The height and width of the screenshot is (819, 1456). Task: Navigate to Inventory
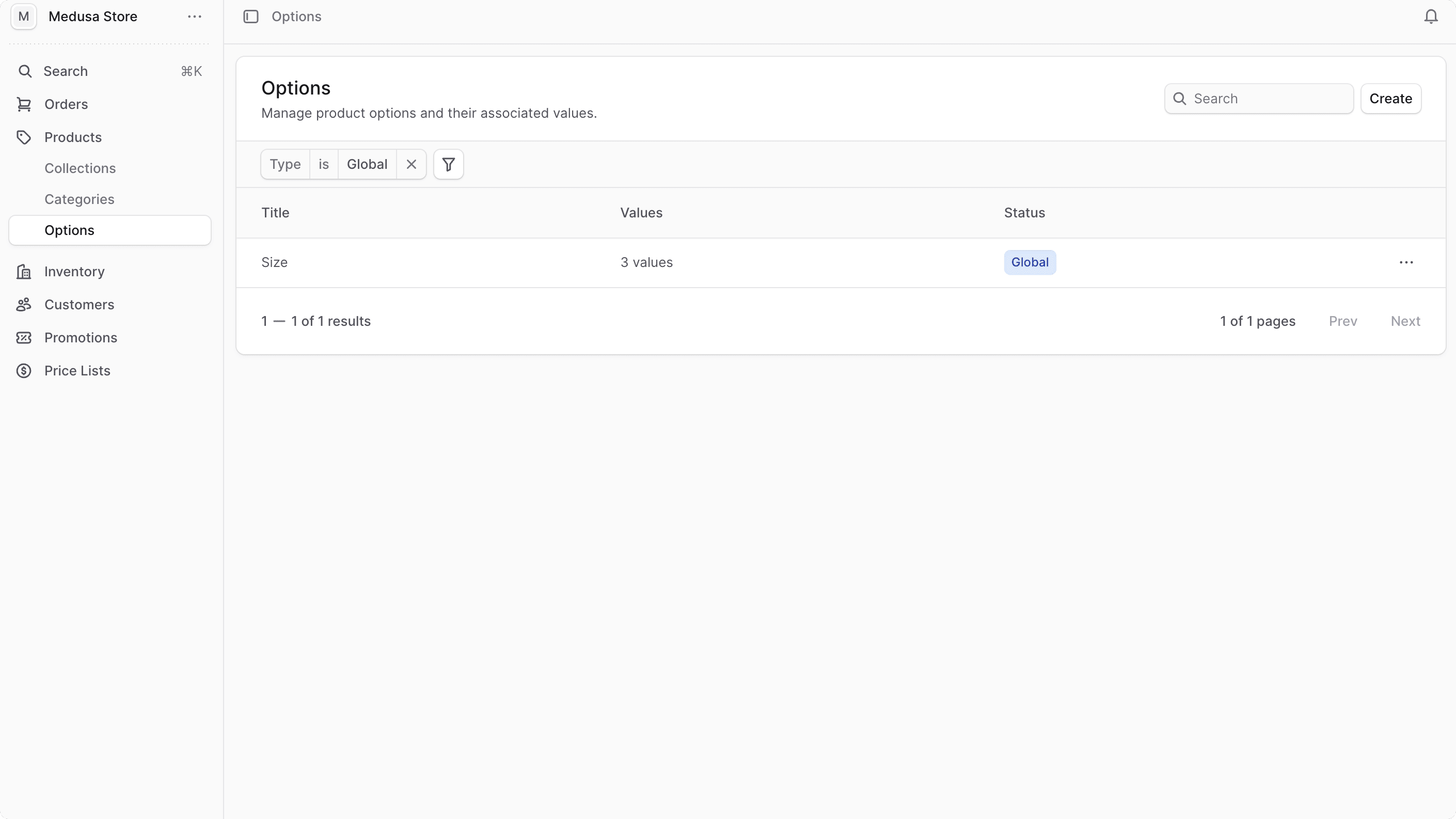tap(109, 272)
